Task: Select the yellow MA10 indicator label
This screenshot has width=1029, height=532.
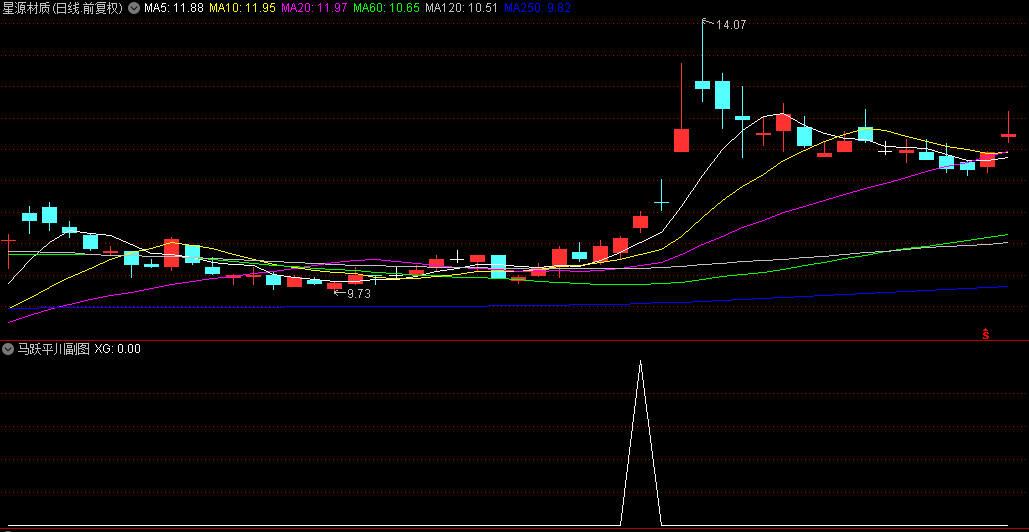Action: [x=242, y=8]
